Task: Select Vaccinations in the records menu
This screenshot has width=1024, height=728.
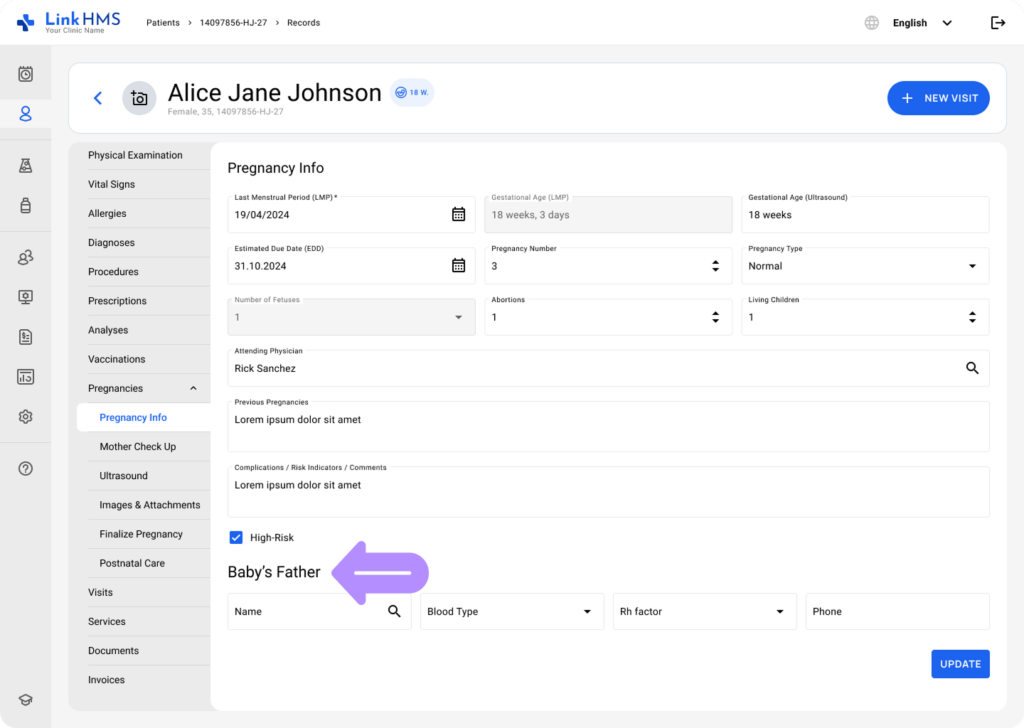Action: (x=116, y=359)
